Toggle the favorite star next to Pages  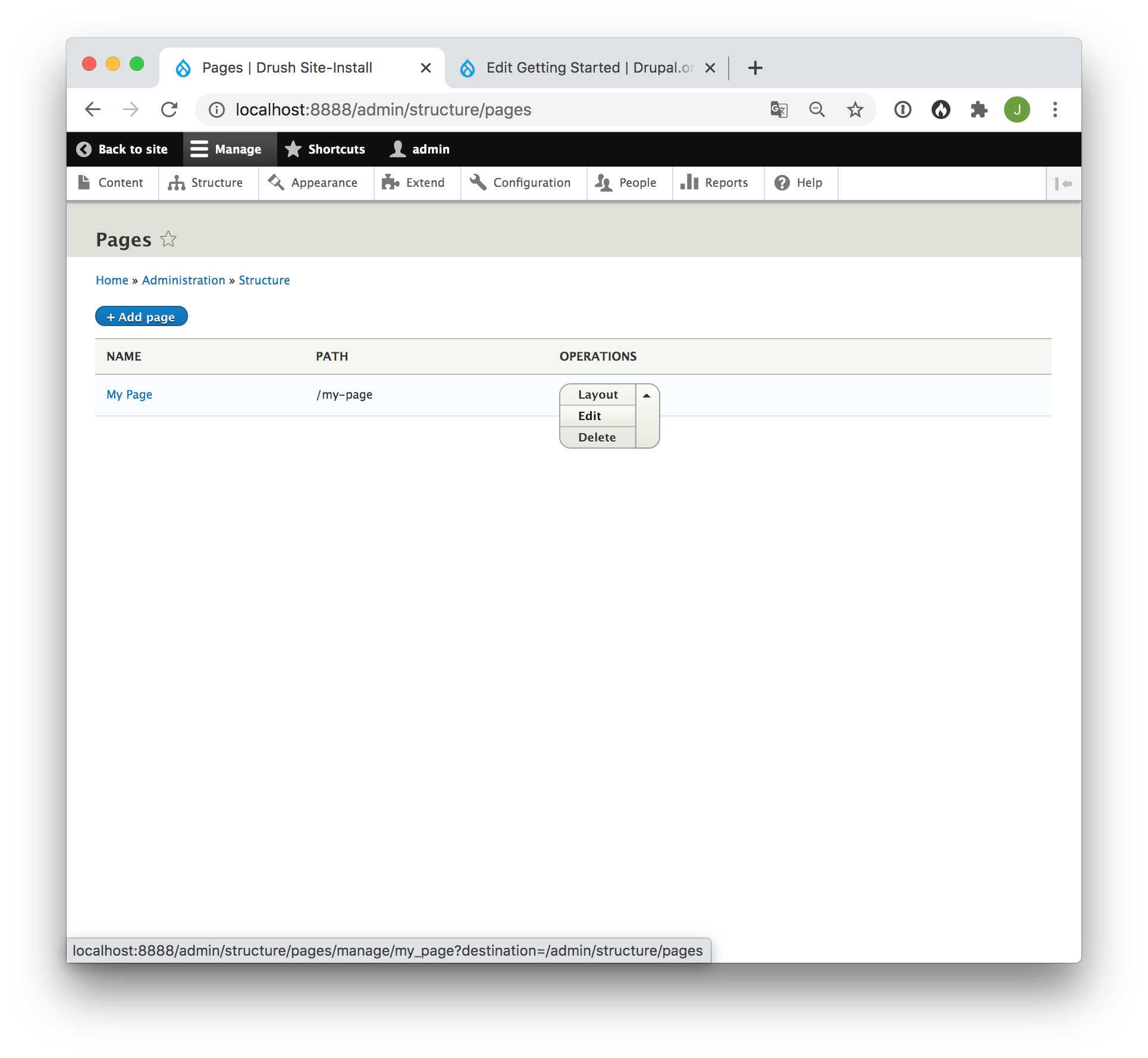click(x=168, y=239)
